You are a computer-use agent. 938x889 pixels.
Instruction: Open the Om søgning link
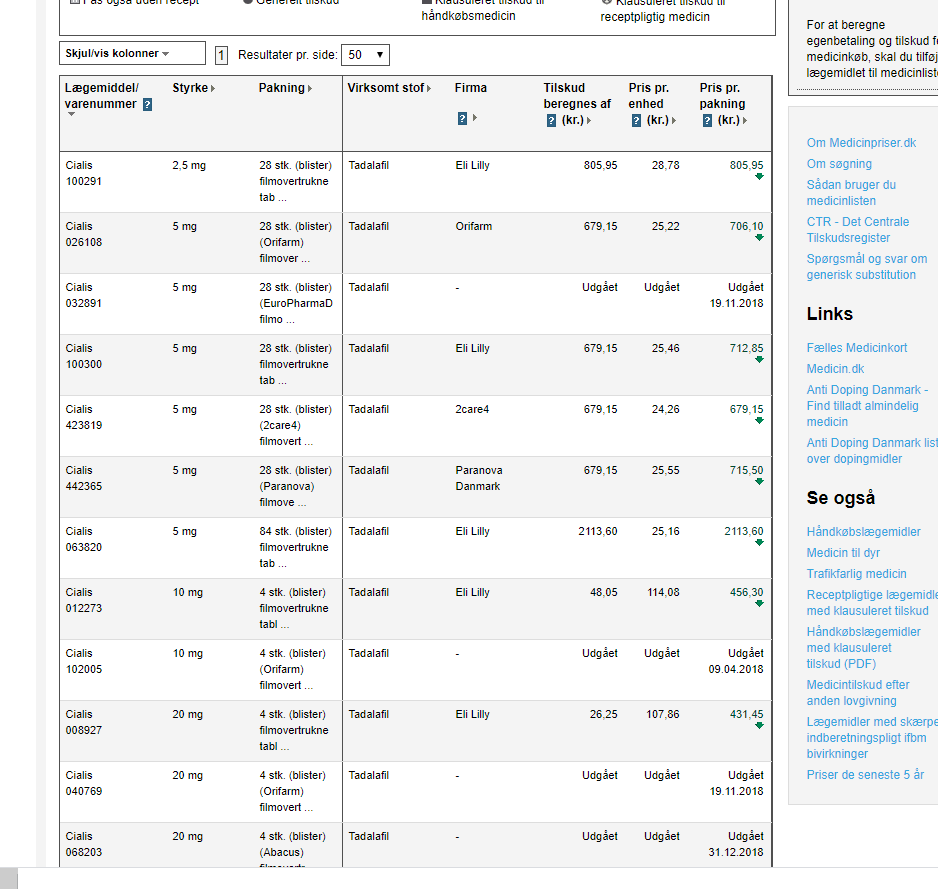coord(839,164)
